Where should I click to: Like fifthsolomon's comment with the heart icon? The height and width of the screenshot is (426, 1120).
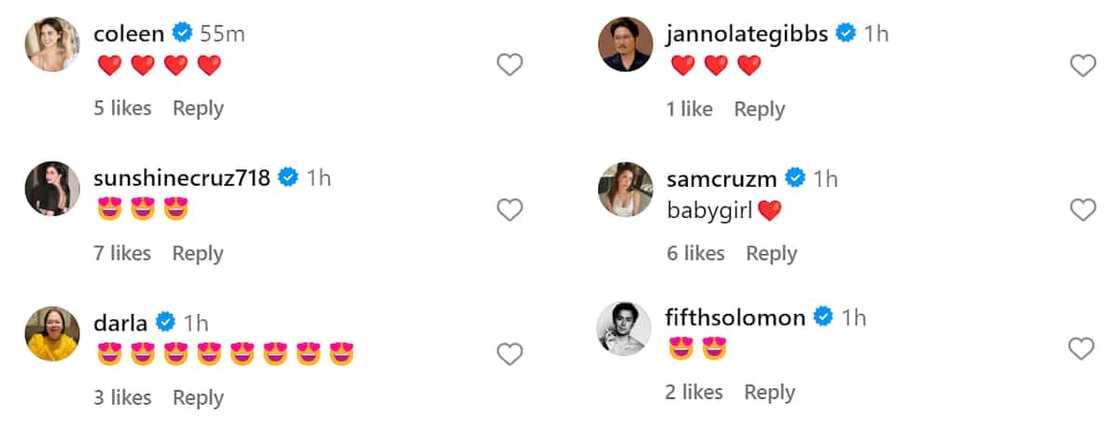[1083, 349]
